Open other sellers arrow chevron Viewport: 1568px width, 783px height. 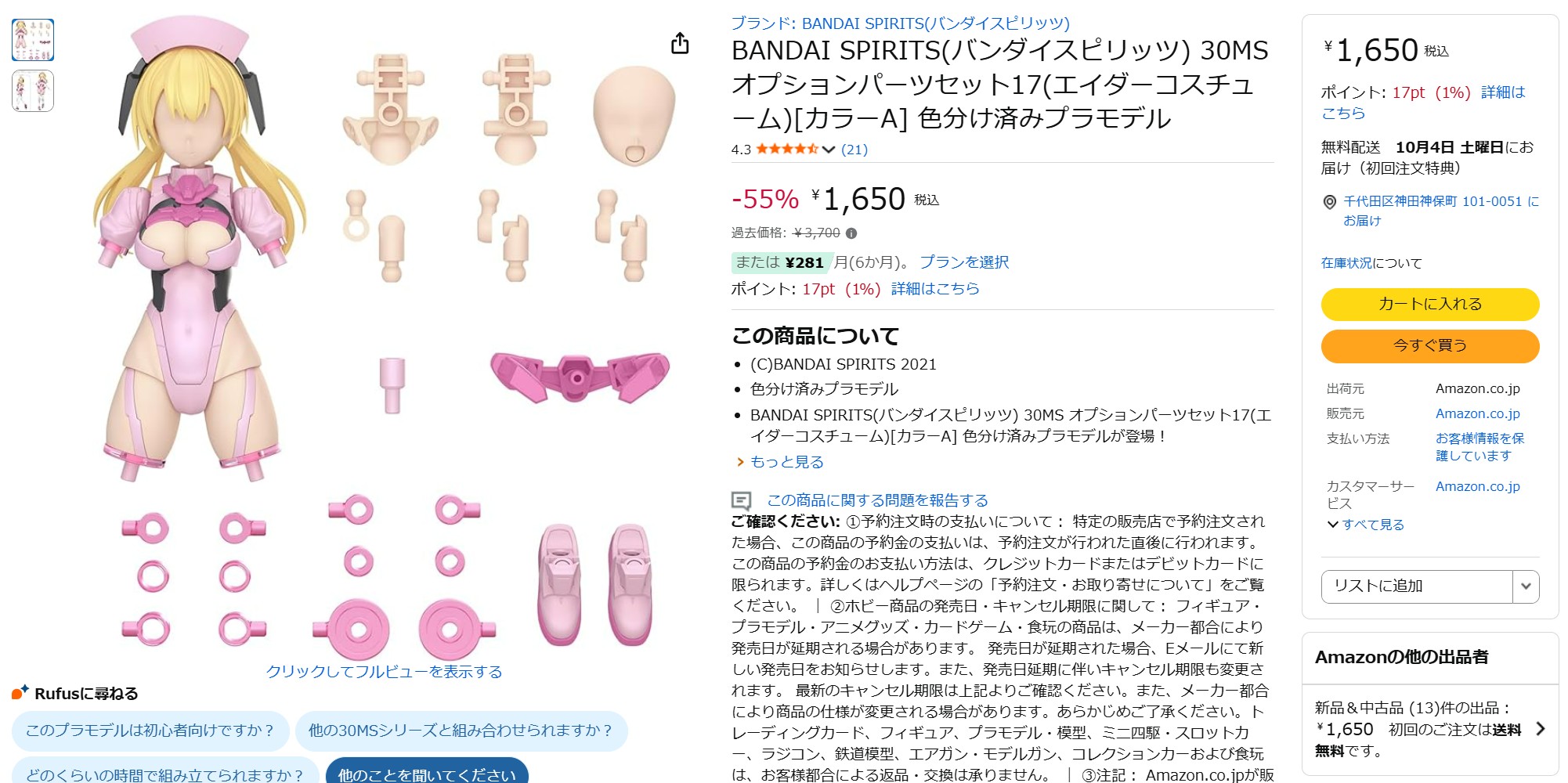(x=1540, y=729)
